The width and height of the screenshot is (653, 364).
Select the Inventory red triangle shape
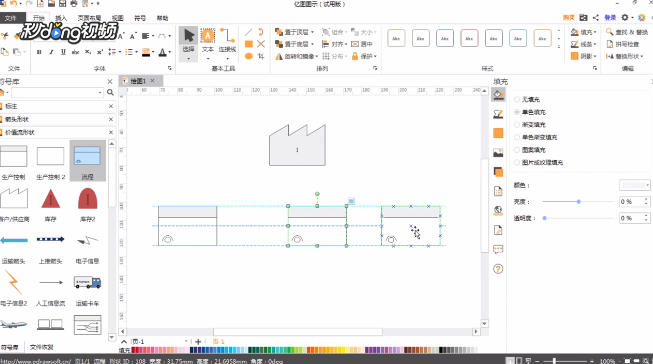[51, 199]
